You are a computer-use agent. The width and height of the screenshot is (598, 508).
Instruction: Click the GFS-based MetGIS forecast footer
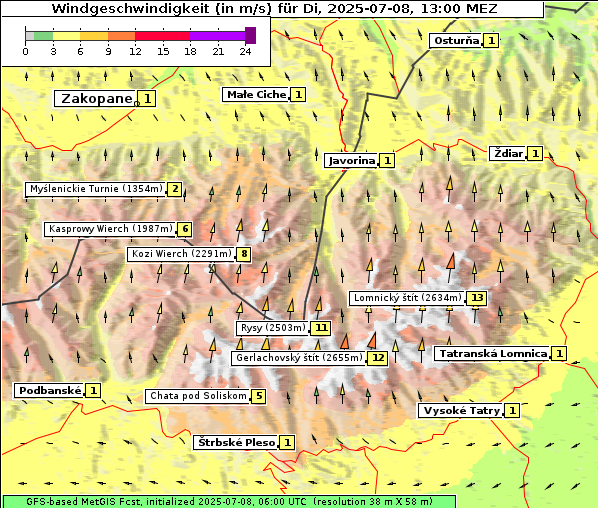click(x=229, y=502)
